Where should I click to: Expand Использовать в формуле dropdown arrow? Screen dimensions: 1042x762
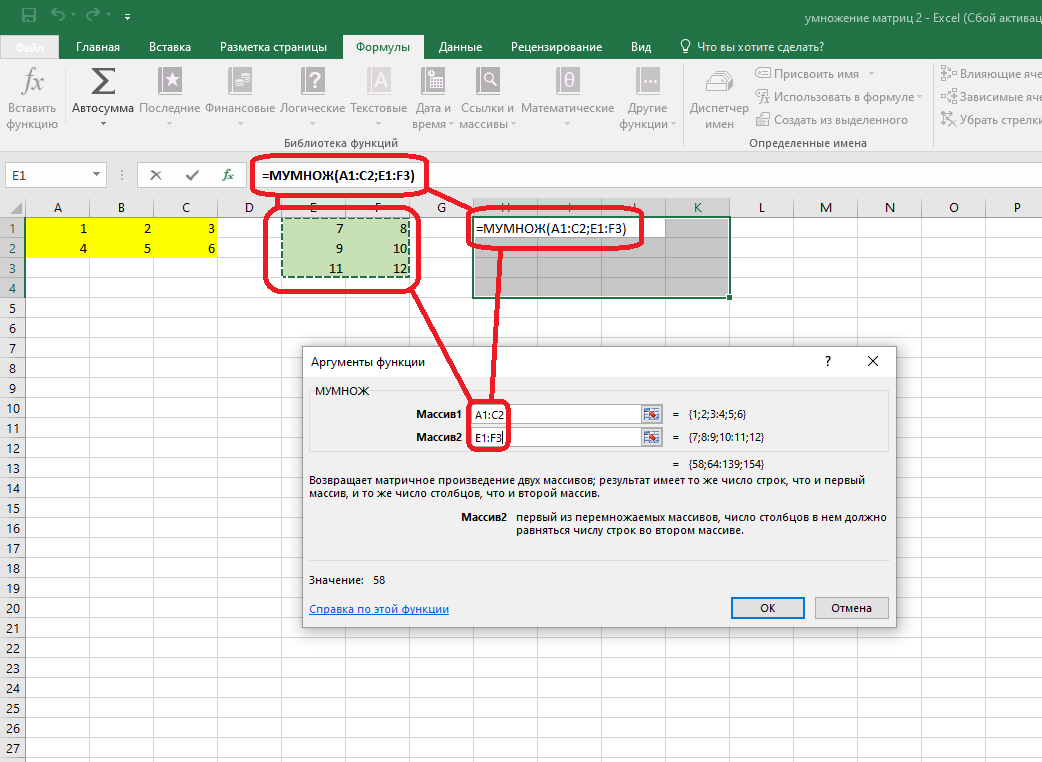920,97
